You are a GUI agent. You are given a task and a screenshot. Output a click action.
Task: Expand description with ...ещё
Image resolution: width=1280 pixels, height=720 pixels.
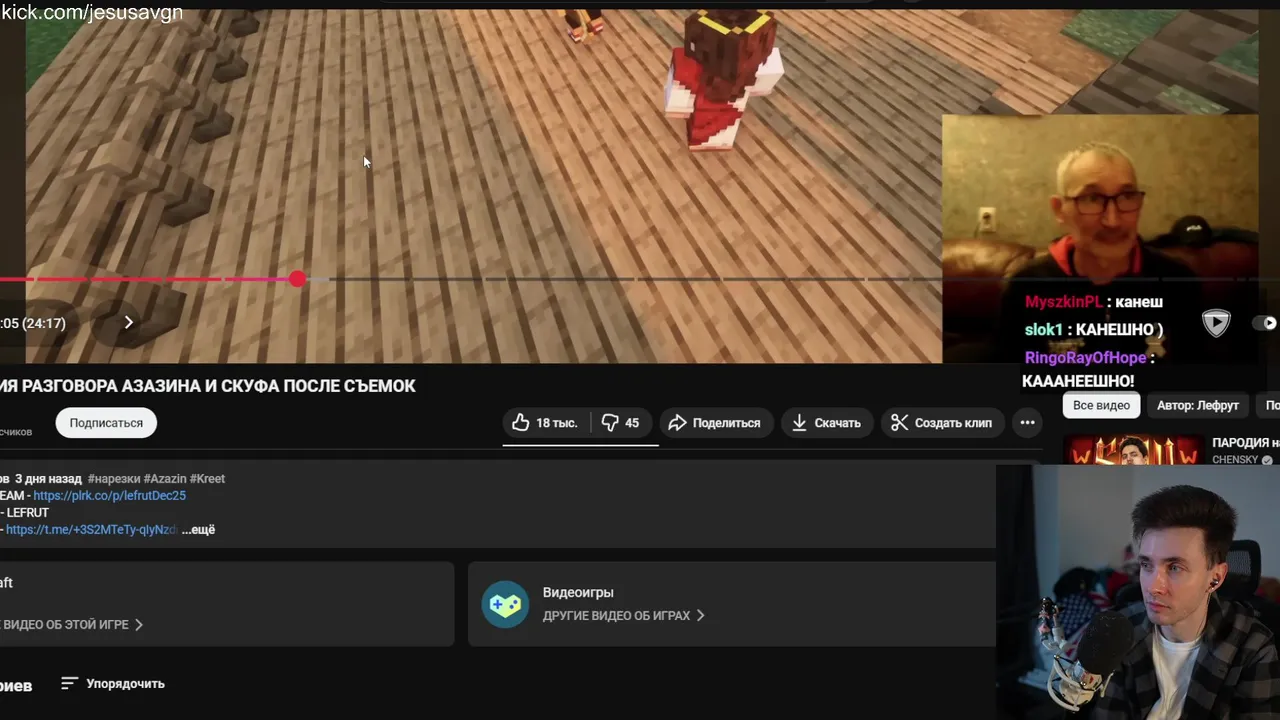[198, 530]
